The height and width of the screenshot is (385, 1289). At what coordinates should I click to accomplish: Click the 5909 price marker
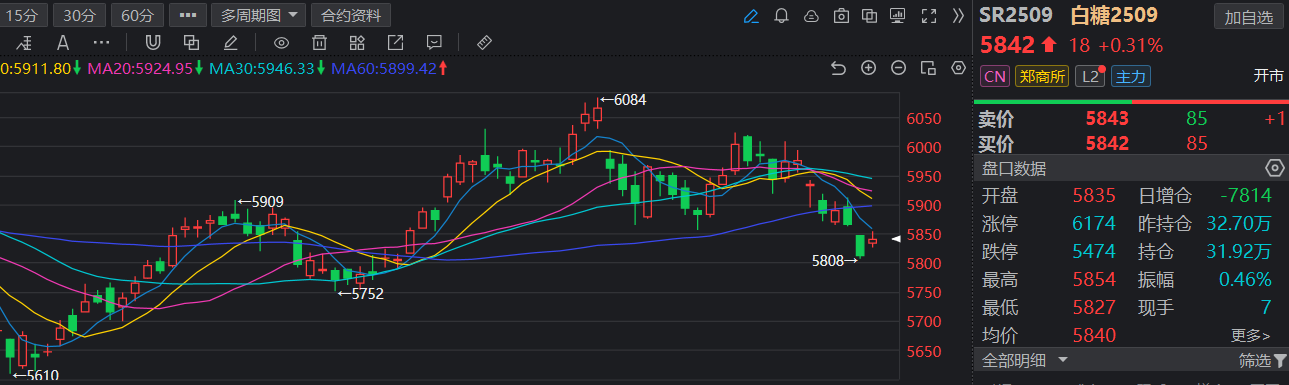click(x=260, y=201)
